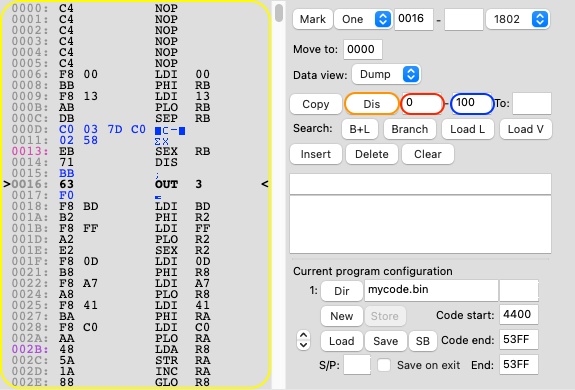The width and height of the screenshot is (575, 390).
Task: Select the line at address 002C STR RA
Action: pyautogui.click(x=136, y=360)
